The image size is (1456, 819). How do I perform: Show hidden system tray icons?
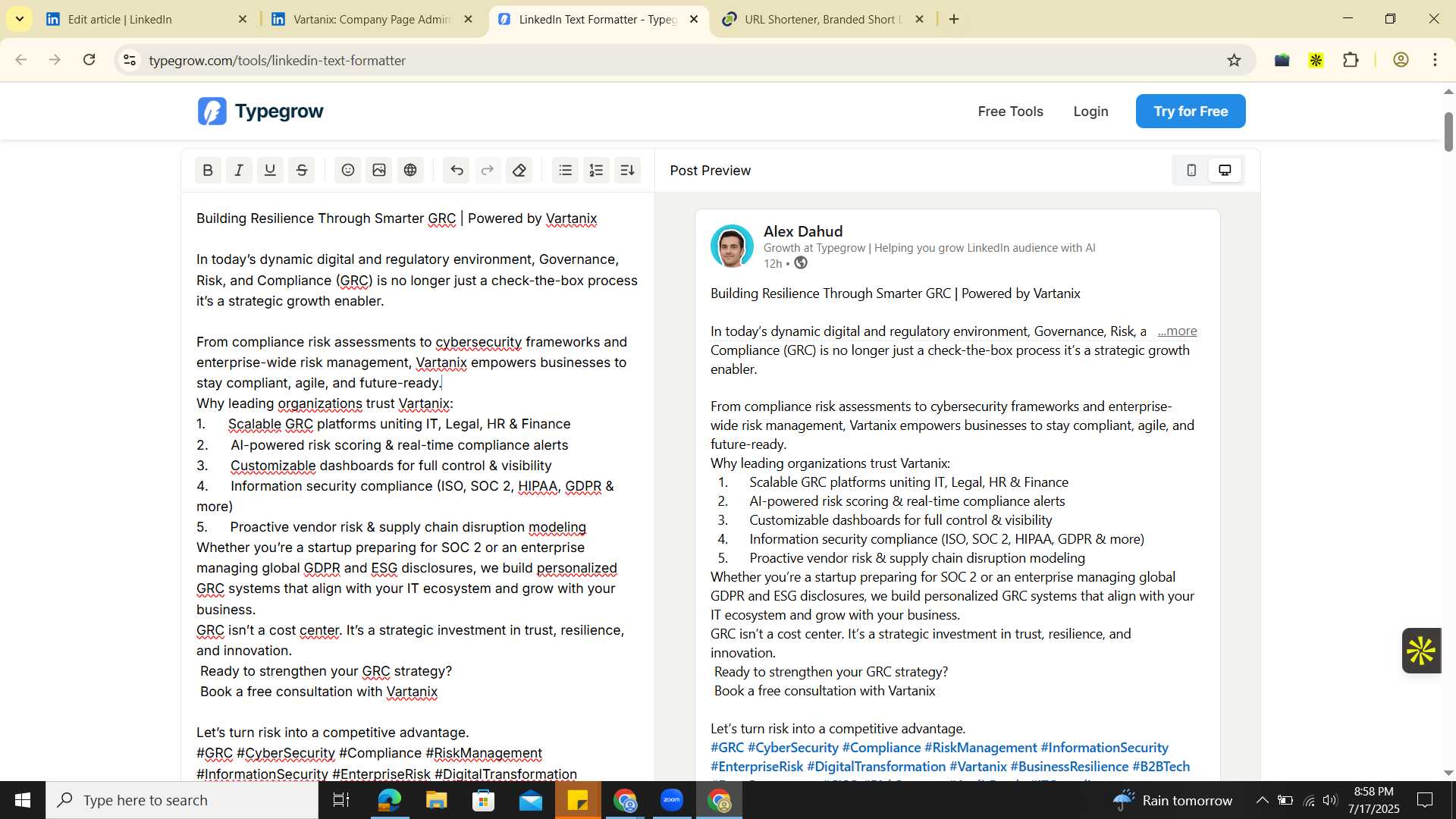(1262, 800)
